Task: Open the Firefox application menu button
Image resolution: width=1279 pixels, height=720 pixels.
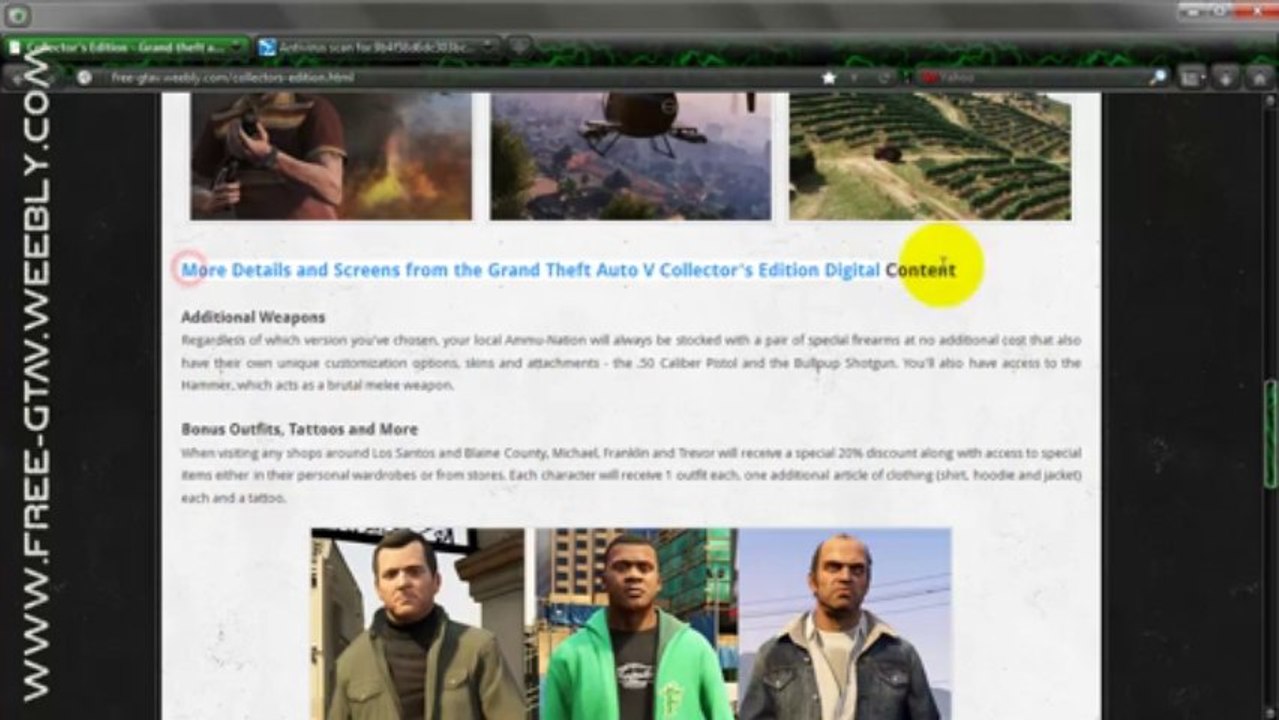Action: pos(19,15)
